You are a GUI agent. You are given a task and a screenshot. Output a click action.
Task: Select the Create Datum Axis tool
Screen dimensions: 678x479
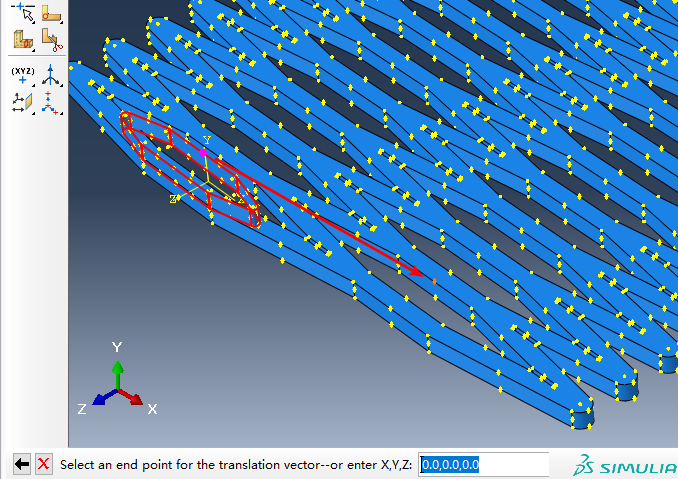click(x=51, y=75)
